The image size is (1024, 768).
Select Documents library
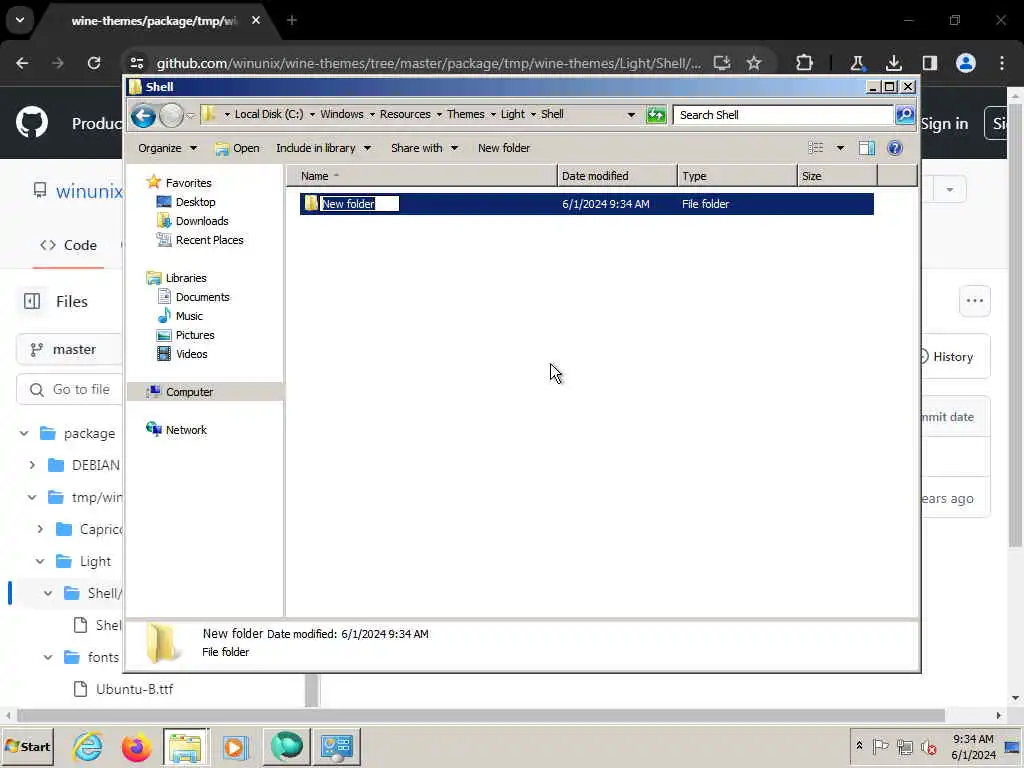click(x=202, y=296)
